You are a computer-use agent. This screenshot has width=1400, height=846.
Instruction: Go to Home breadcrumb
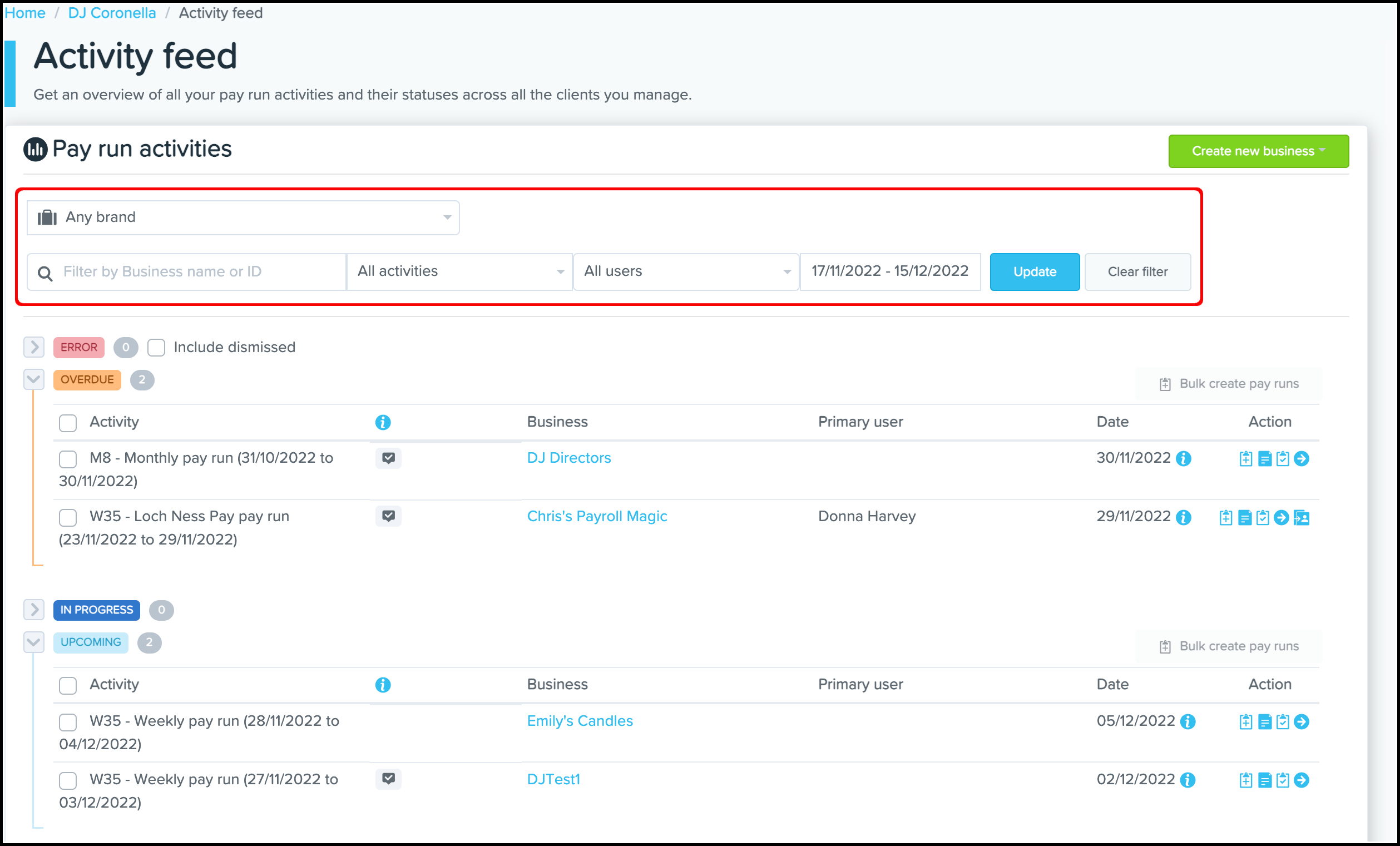click(x=24, y=13)
